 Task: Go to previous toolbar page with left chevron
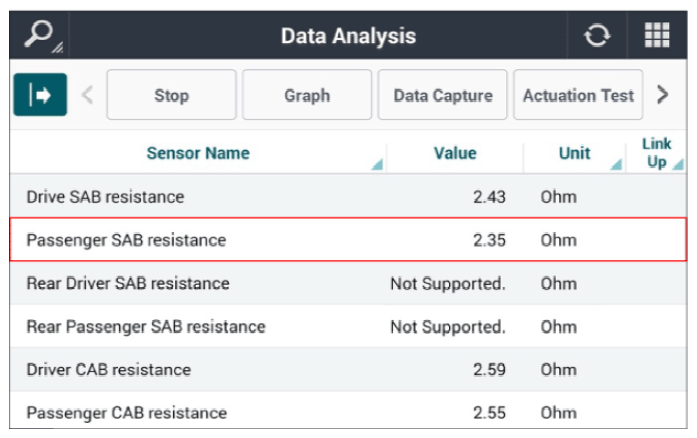(x=88, y=95)
